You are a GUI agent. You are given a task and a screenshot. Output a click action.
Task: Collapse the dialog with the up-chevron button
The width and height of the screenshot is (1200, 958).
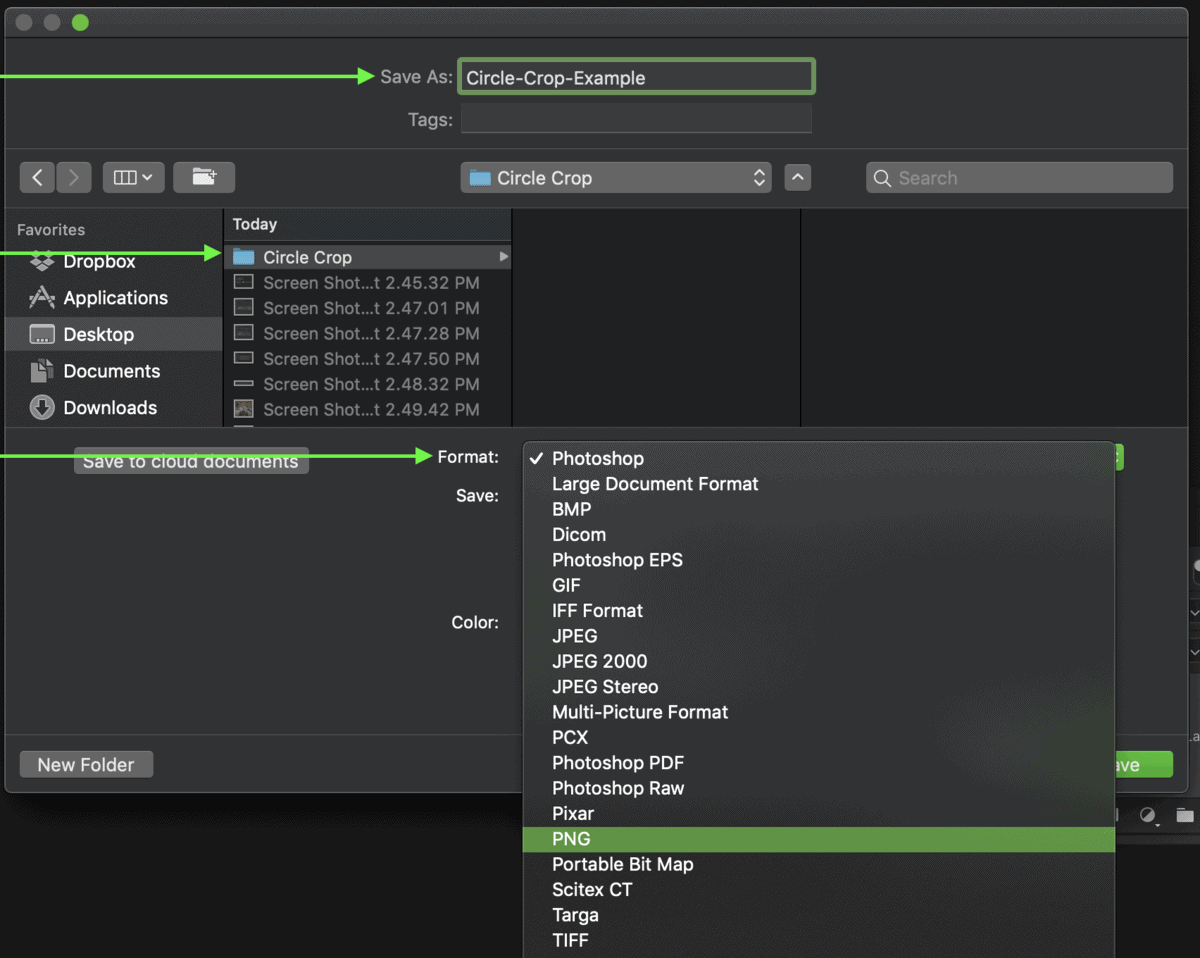pyautogui.click(x=797, y=178)
